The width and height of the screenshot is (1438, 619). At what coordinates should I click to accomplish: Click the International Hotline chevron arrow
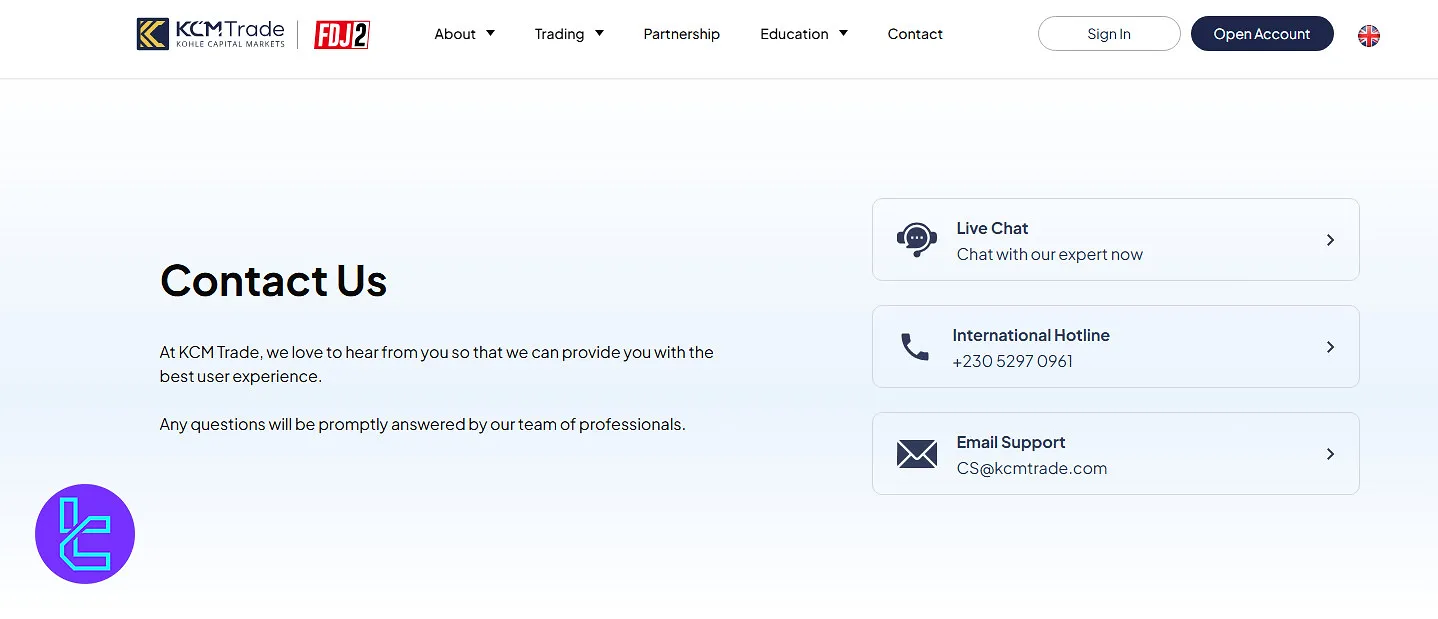click(x=1330, y=347)
